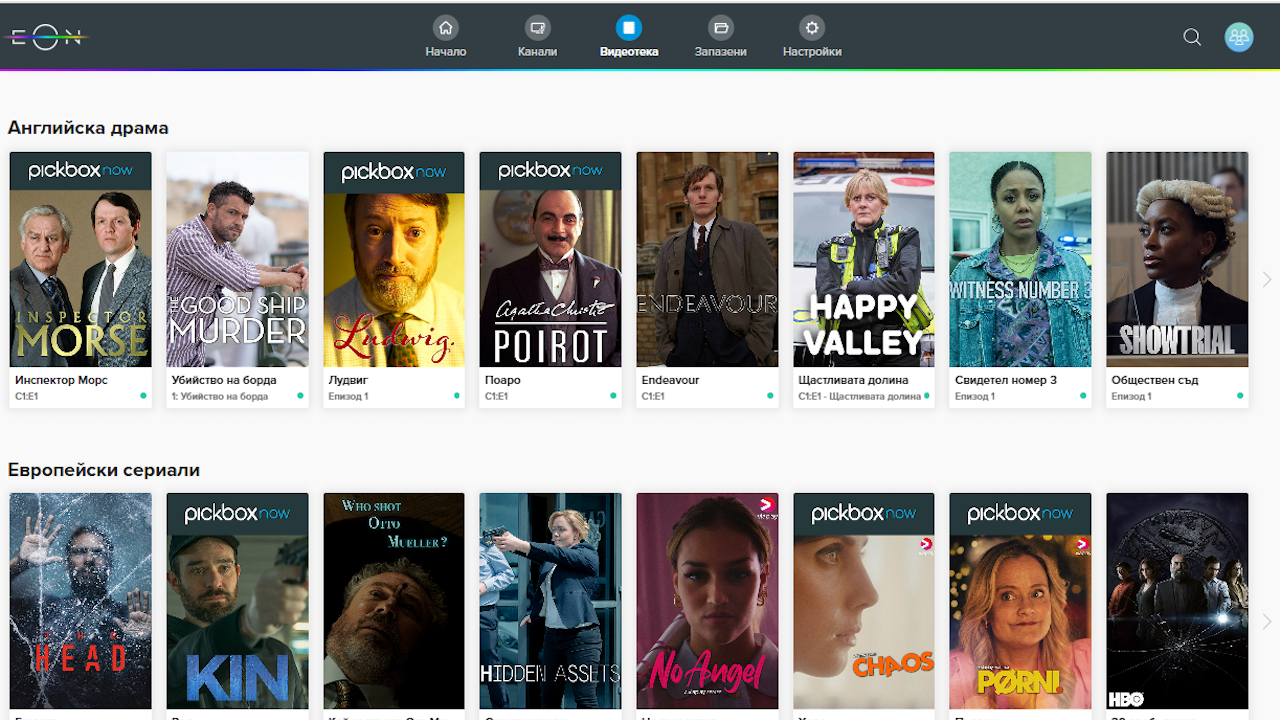Open the Канали channels icon
1280x720 pixels.
(538, 27)
